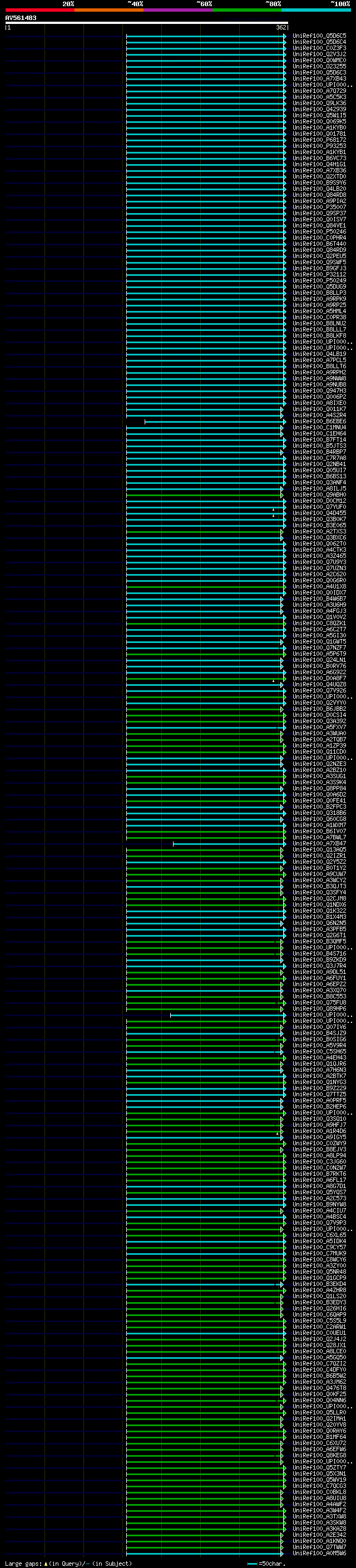Open hit UniRef100_Q5D6C5
The width and height of the screenshot is (356, 1568).
click(x=319, y=36)
